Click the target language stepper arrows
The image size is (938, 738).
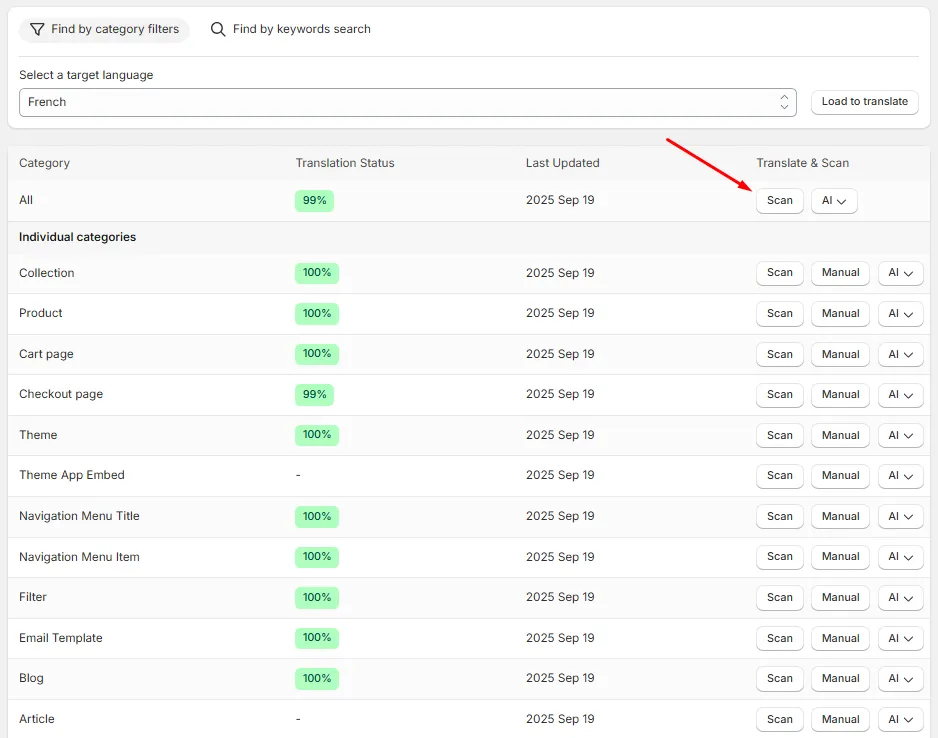(784, 102)
